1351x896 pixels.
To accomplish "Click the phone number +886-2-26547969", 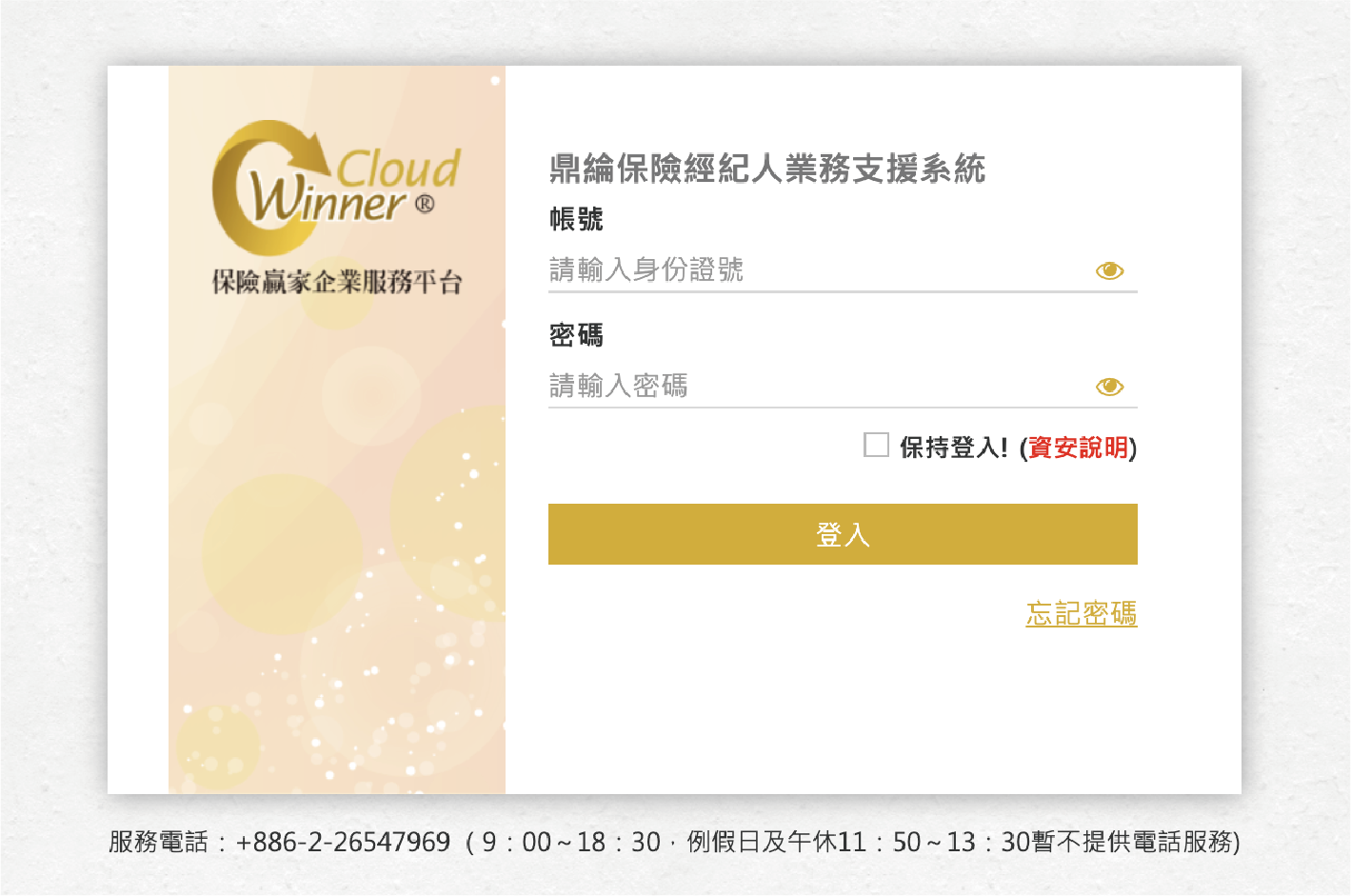I will tap(343, 842).
